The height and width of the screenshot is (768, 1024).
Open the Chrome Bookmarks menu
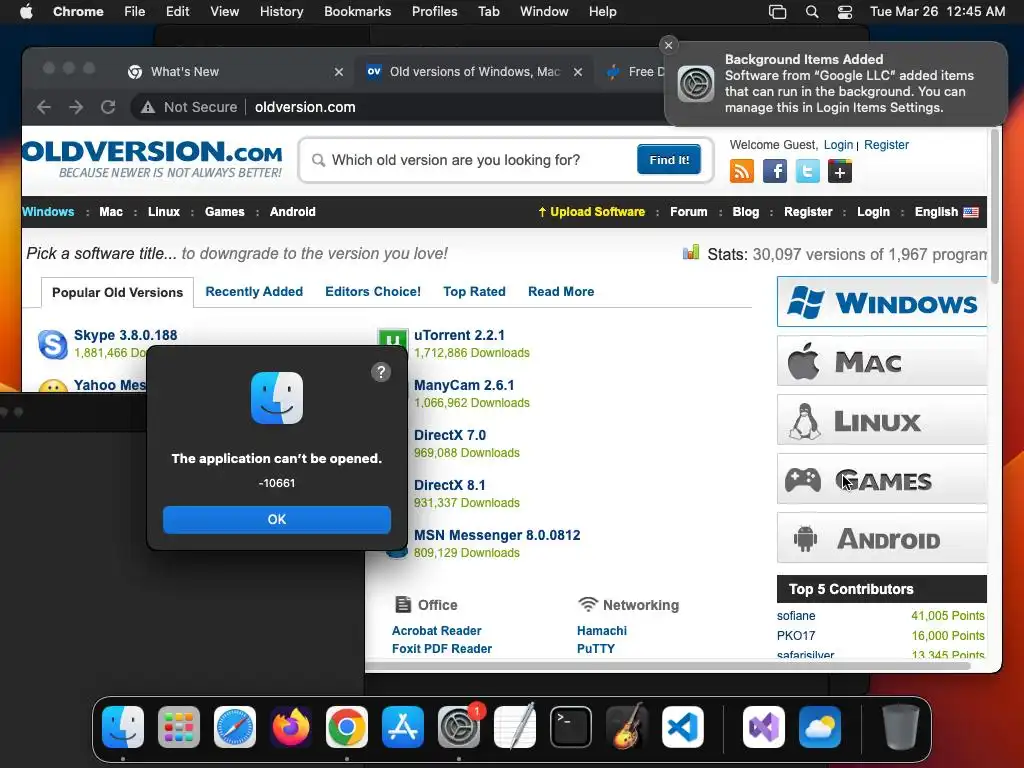(x=357, y=12)
